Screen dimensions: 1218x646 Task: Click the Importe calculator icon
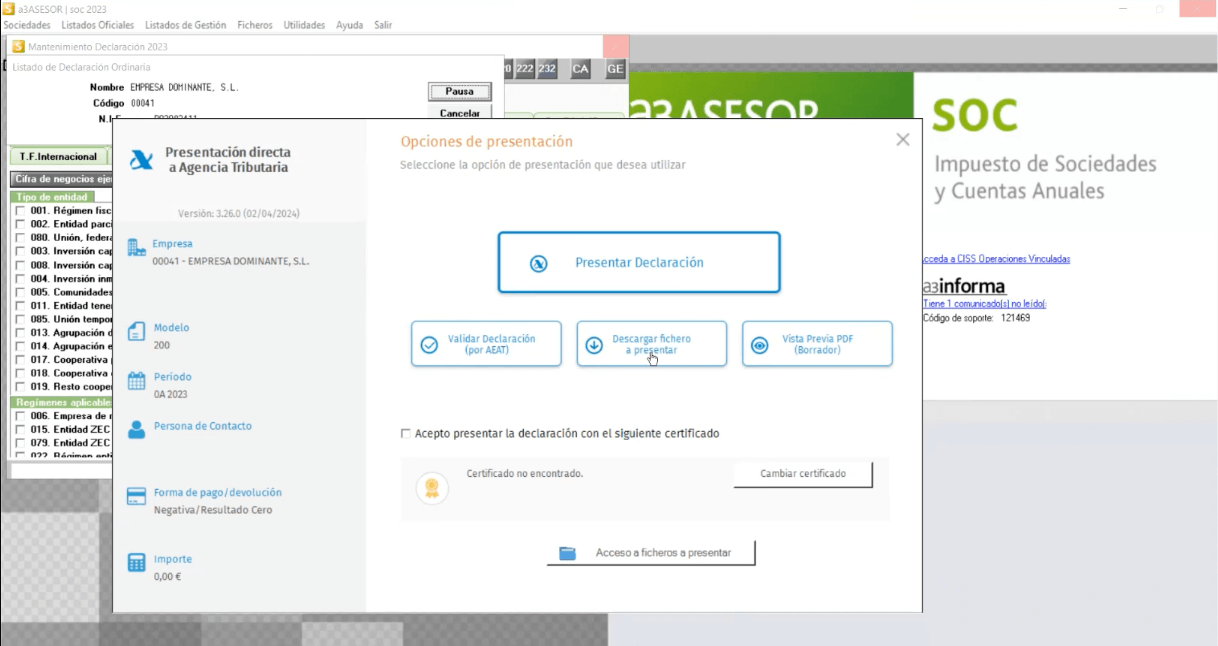[136, 563]
